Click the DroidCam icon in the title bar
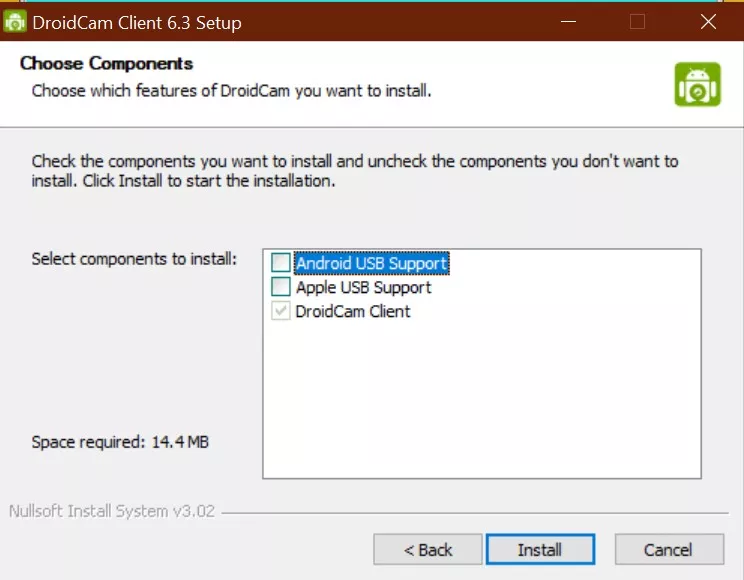744x580 pixels. pos(15,21)
